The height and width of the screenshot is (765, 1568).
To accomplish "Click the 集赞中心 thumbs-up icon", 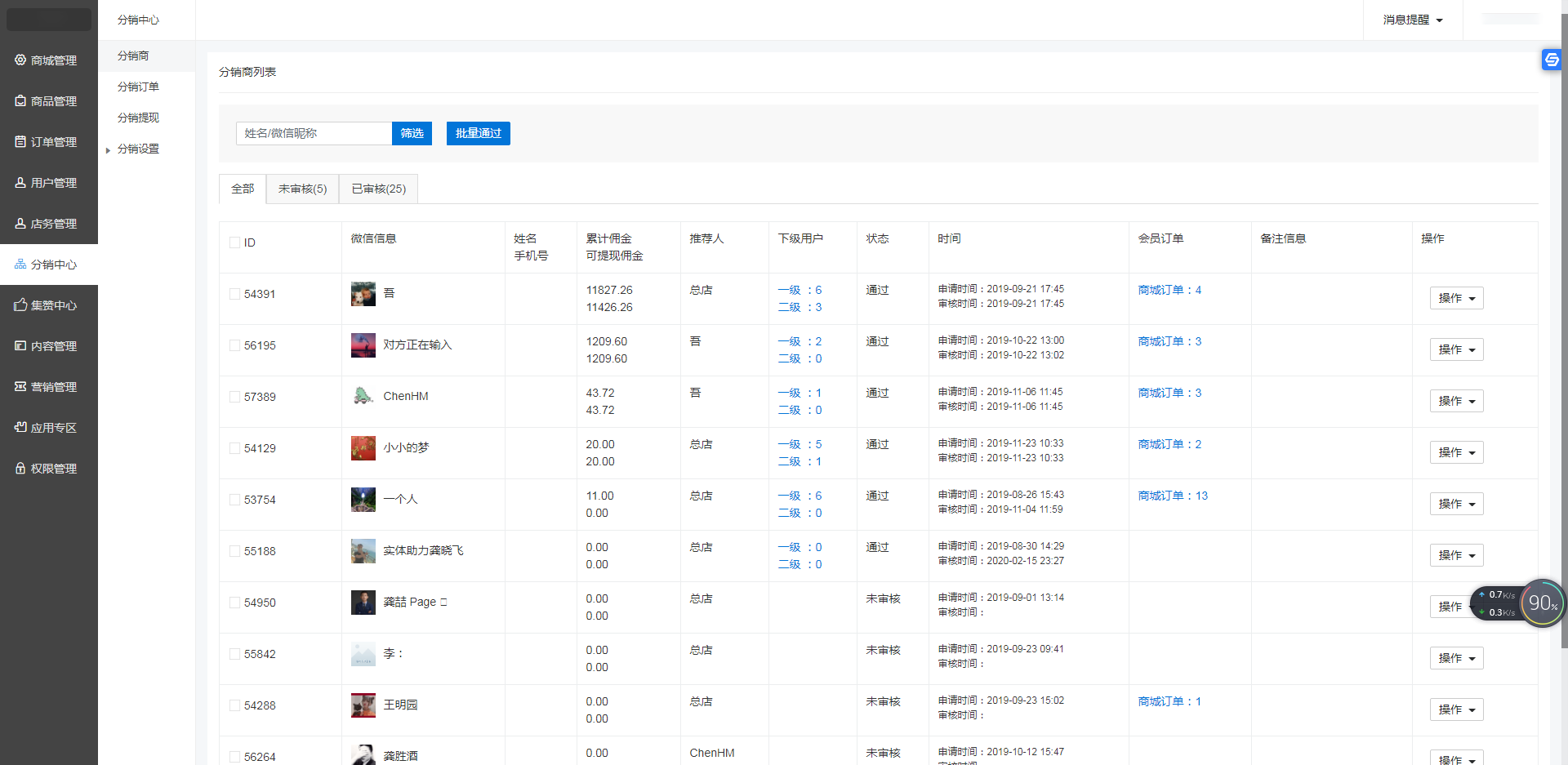I will [20, 305].
